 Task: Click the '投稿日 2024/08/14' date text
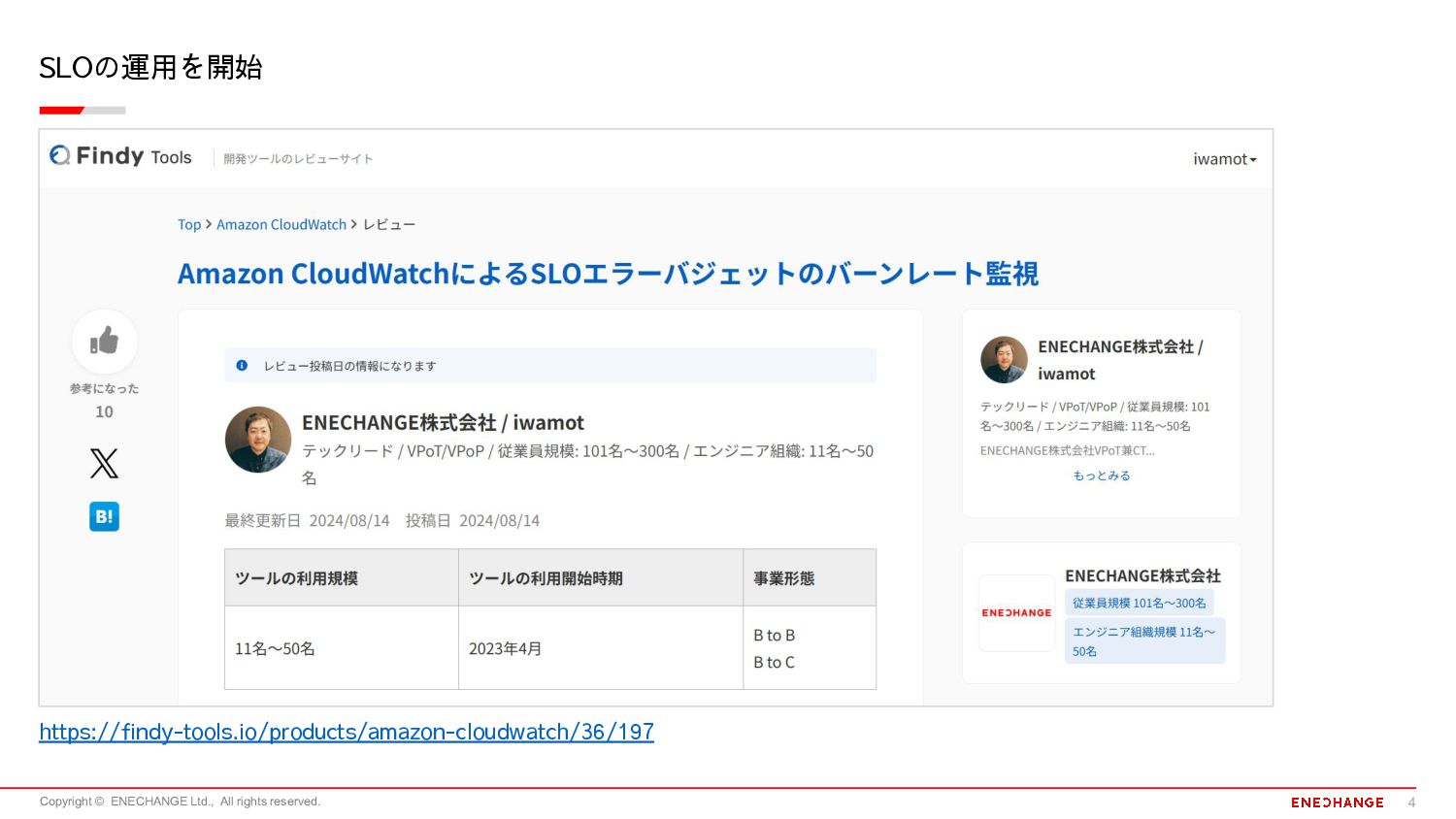(x=472, y=520)
